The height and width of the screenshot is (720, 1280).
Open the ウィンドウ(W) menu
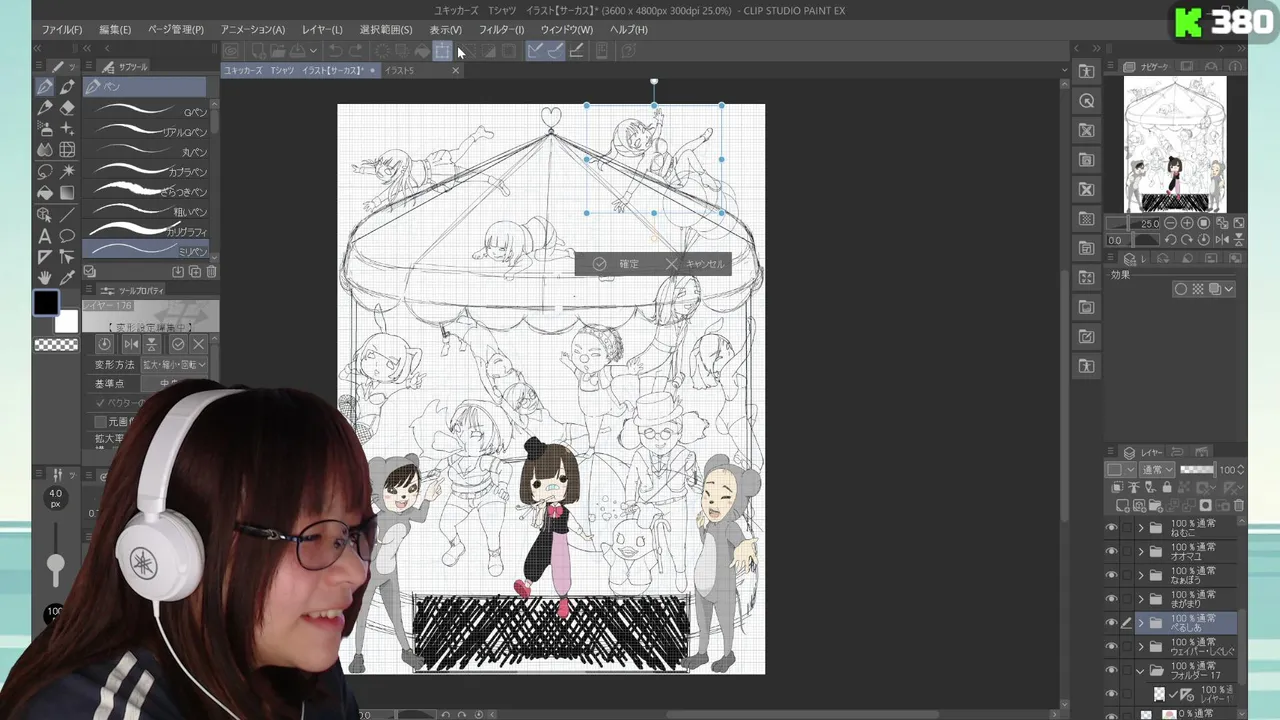click(567, 30)
